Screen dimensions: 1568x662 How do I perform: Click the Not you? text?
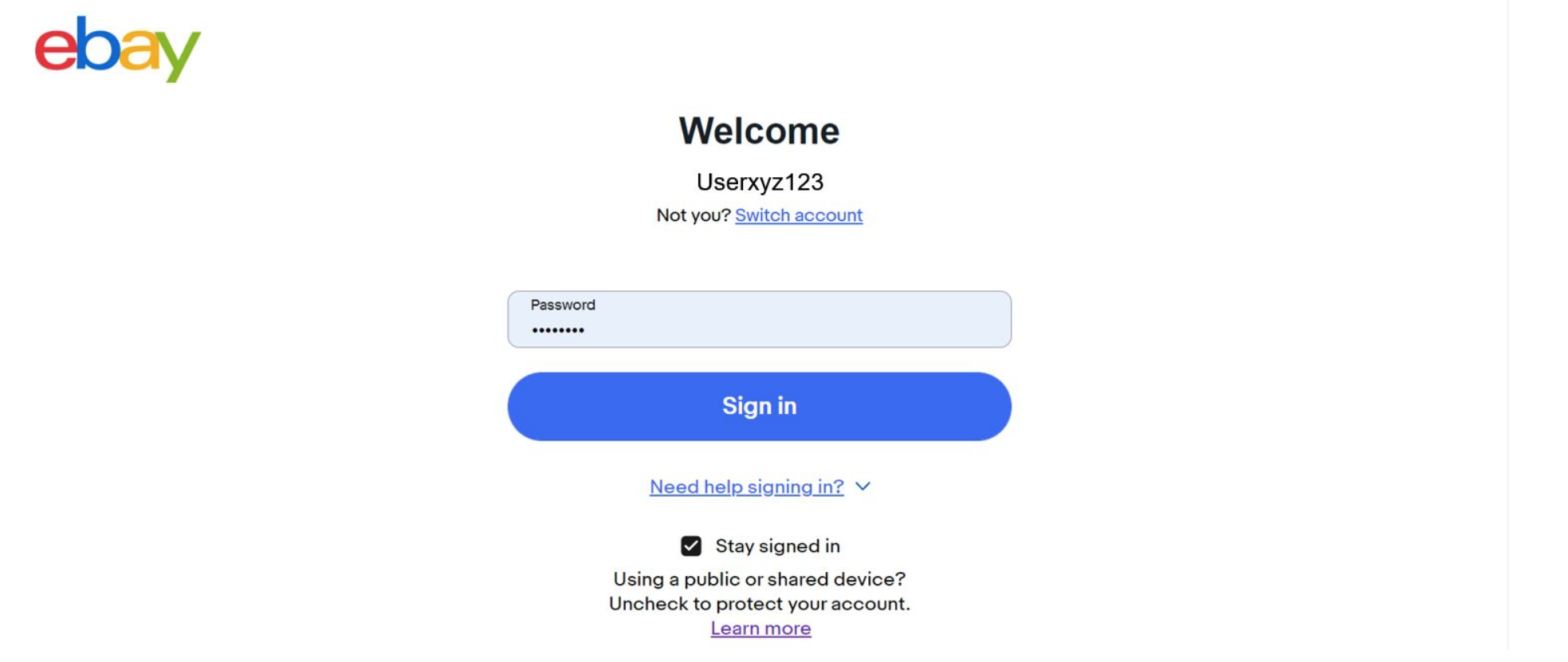click(x=693, y=215)
